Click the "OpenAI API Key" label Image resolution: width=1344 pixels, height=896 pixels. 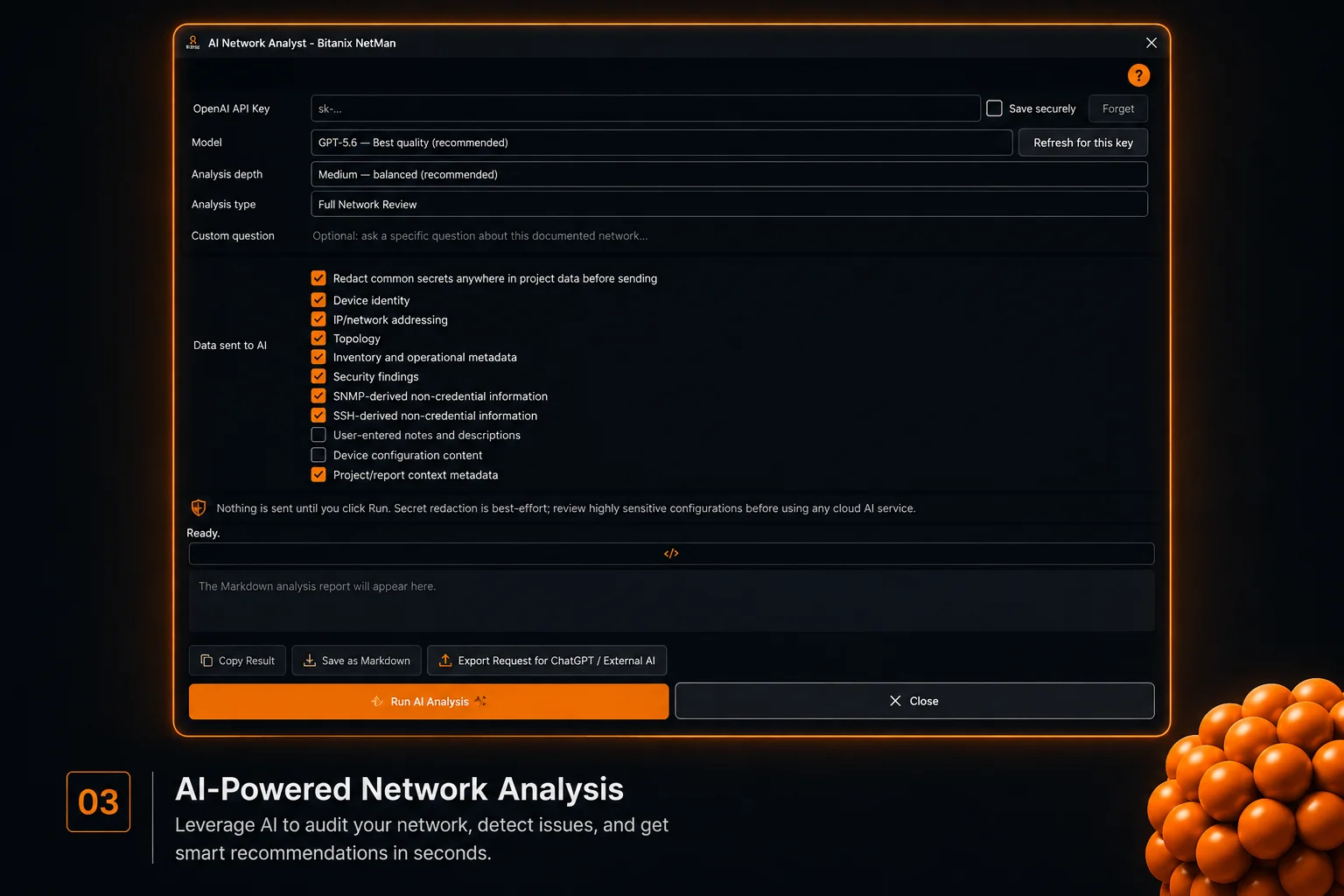click(x=231, y=108)
